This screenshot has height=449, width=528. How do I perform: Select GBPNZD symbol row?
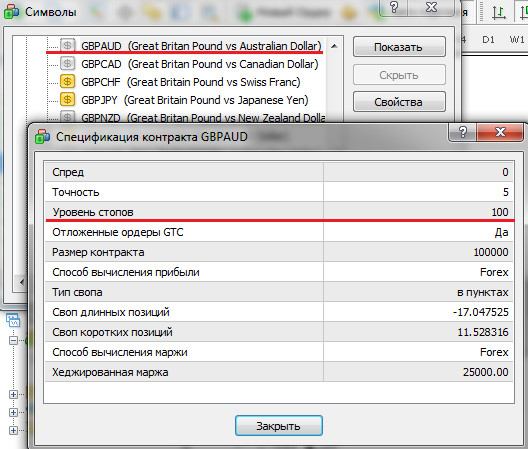tap(203, 118)
